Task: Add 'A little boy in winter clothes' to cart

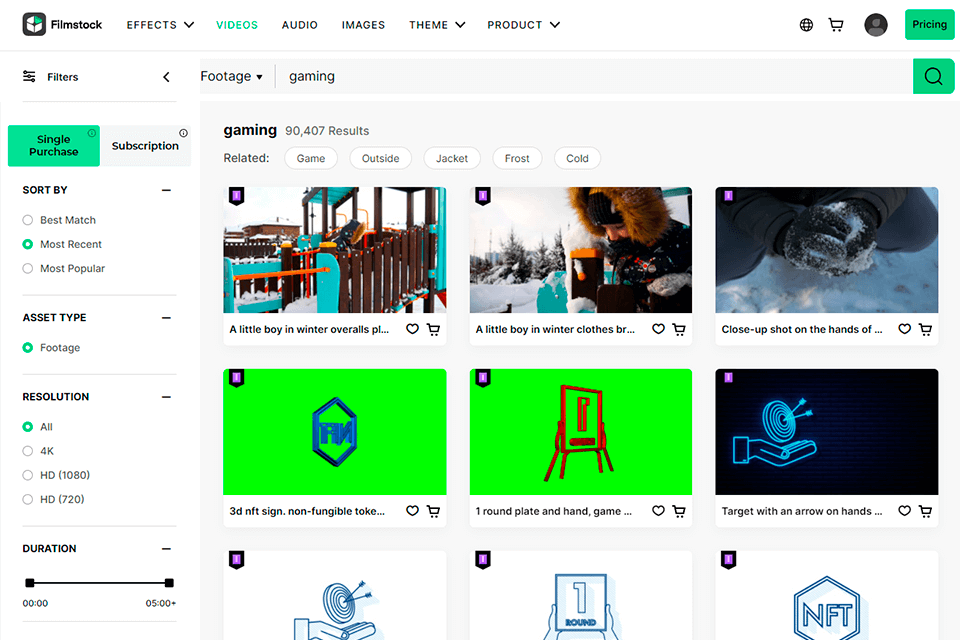Action: [679, 329]
